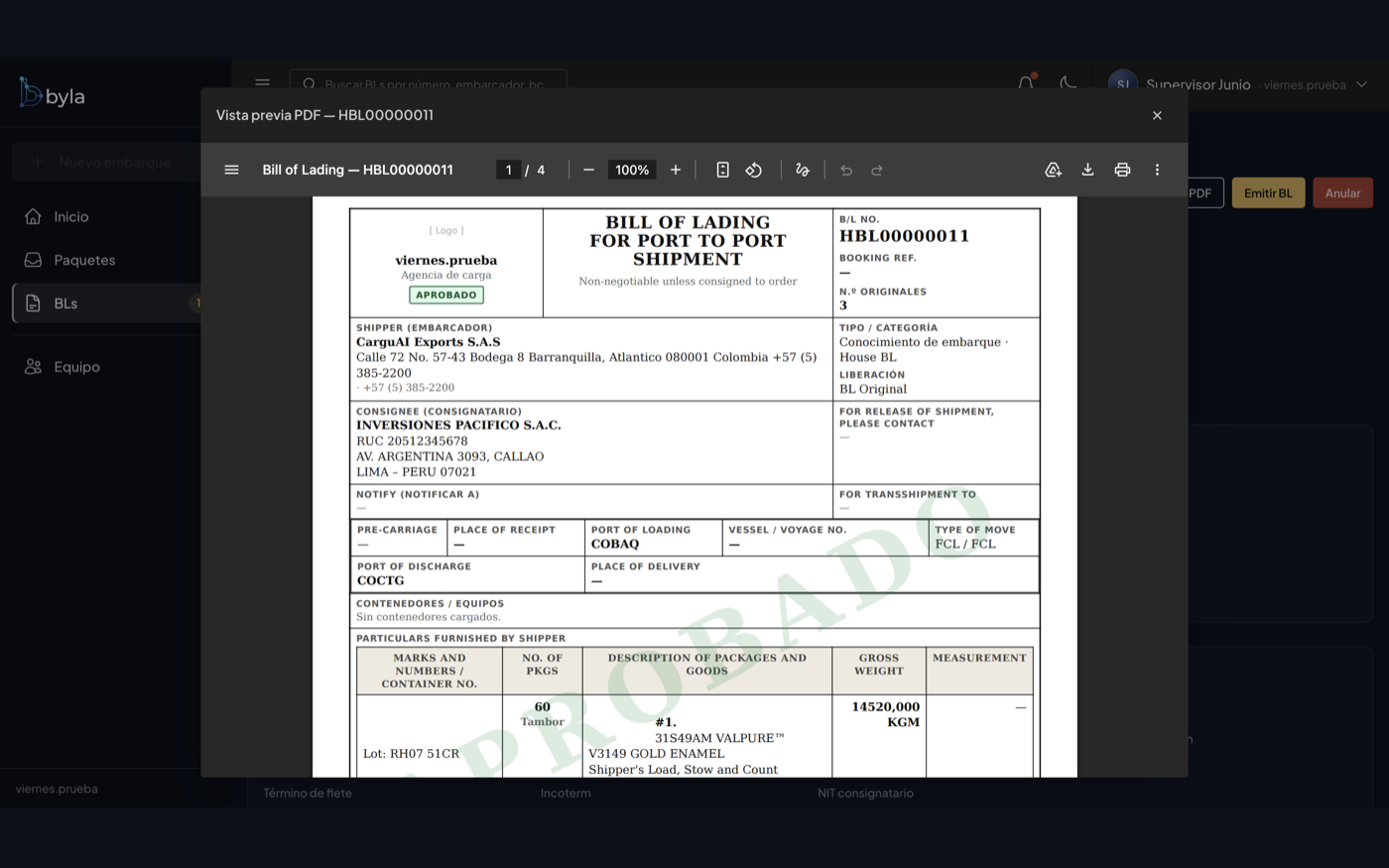The image size is (1389, 868).
Task: Click the RUC 20512345678 line
Action: pos(412,441)
